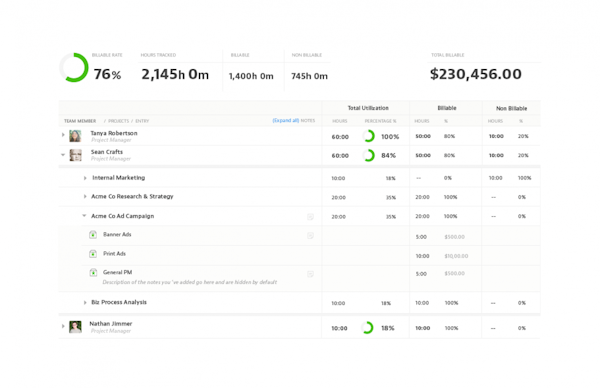
Task: Click the Sean Crafts name
Action: [x=107, y=152]
